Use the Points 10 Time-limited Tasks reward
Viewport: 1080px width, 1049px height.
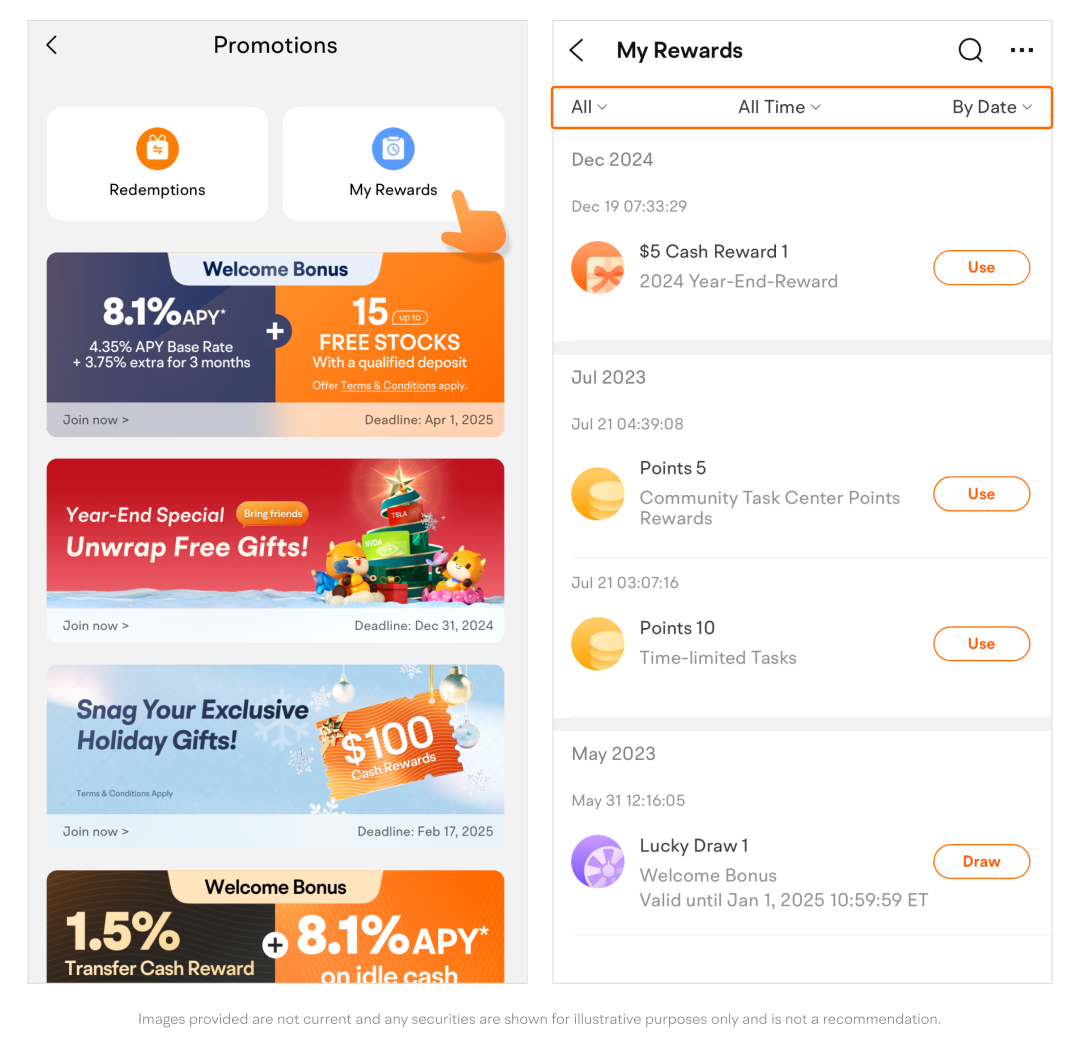point(982,643)
